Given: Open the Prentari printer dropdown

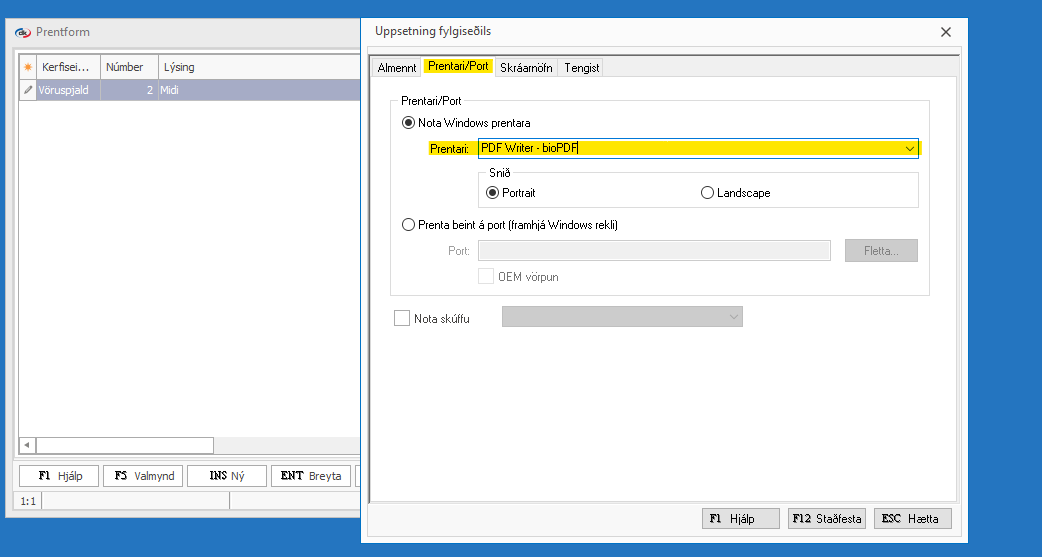Looking at the screenshot, I should click(x=909, y=149).
